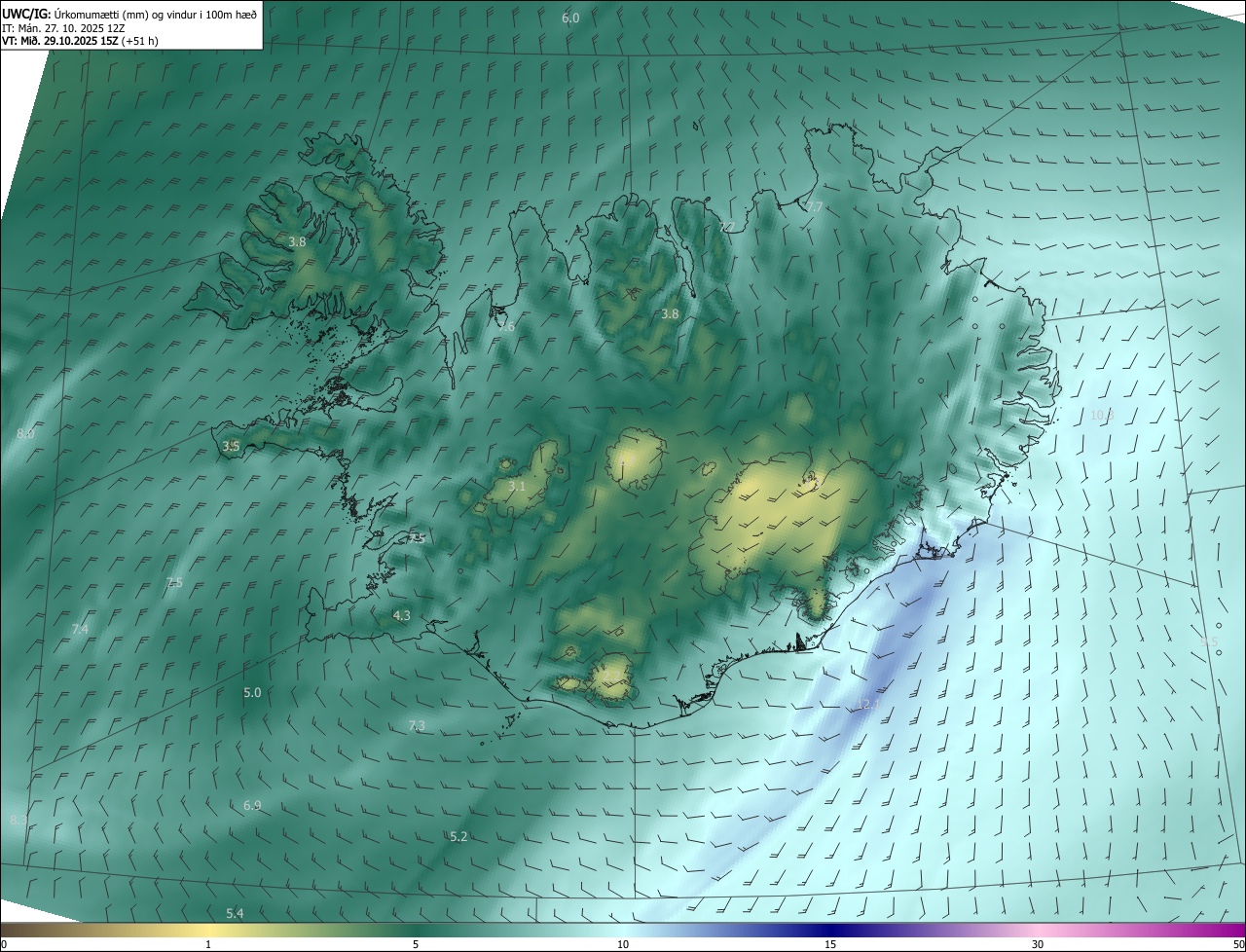Click the faint "9.5" value label

1210,641
